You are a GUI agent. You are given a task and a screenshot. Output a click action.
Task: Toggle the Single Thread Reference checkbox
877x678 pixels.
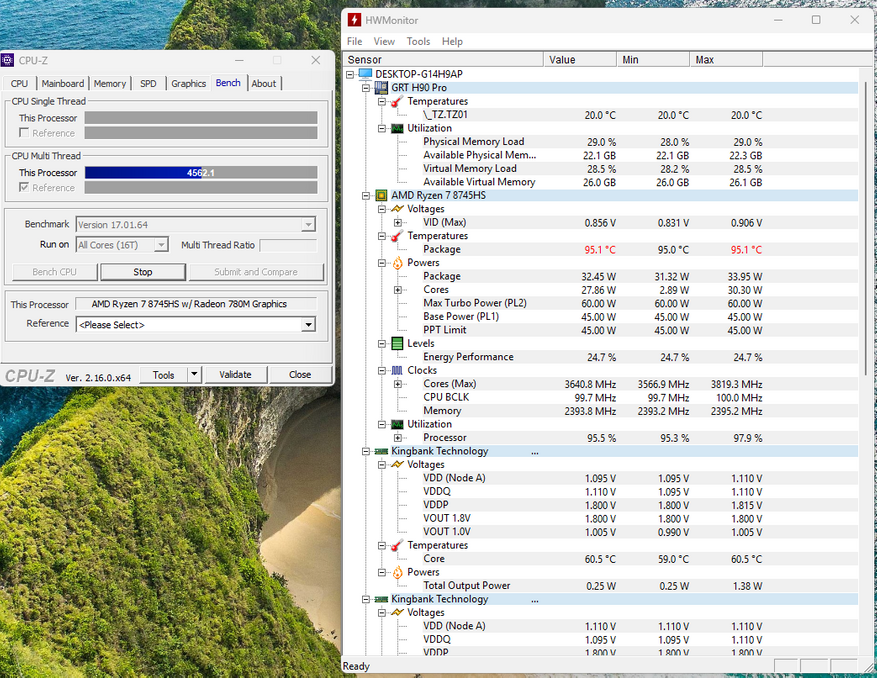click(25, 133)
